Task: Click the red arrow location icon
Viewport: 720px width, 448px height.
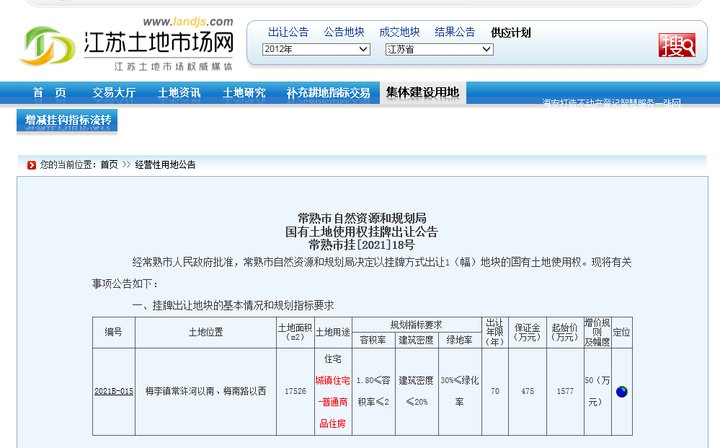Action: [x=31, y=165]
